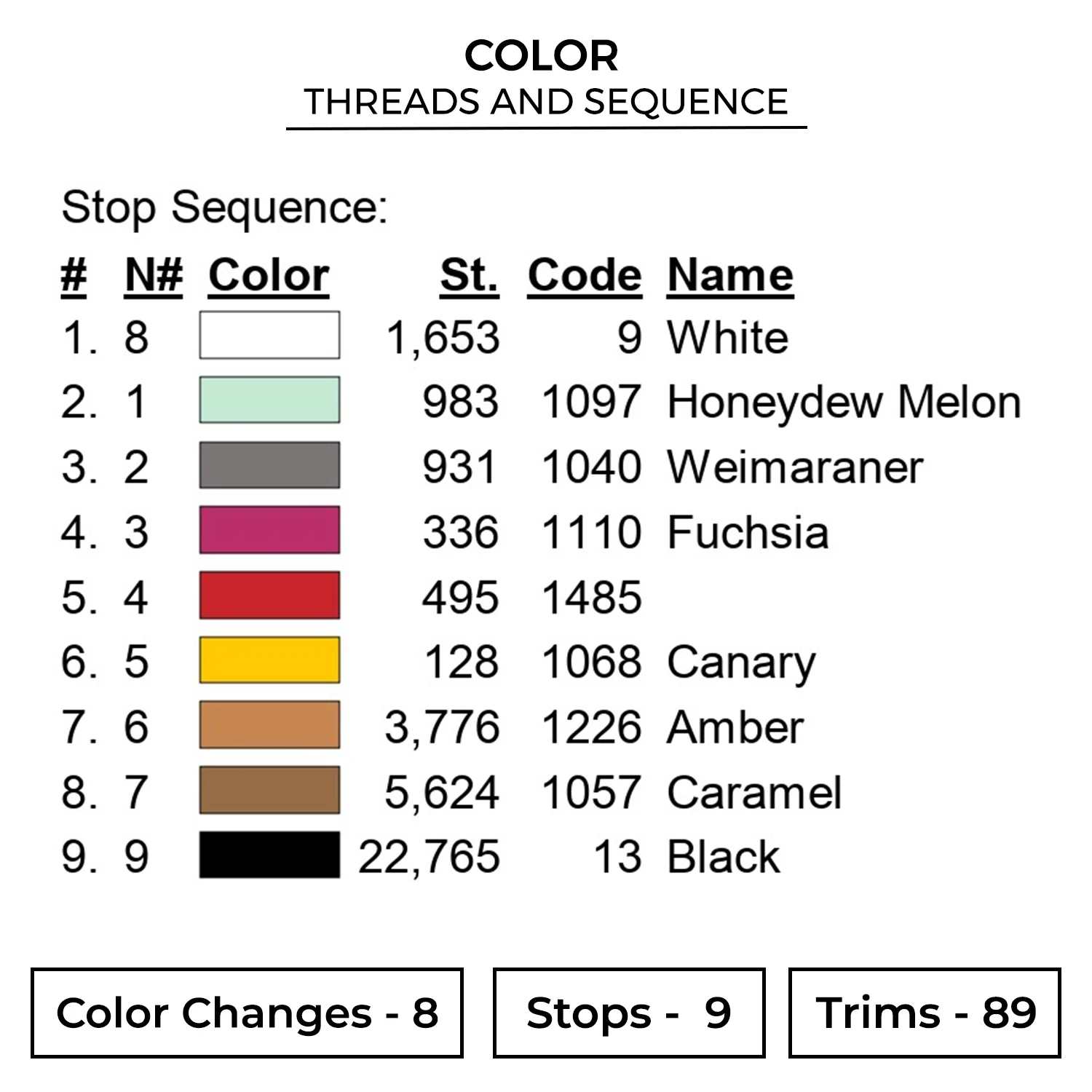The image size is (1092, 1092).
Task: Select the Trims - 89 box
Action: (x=925, y=1013)
